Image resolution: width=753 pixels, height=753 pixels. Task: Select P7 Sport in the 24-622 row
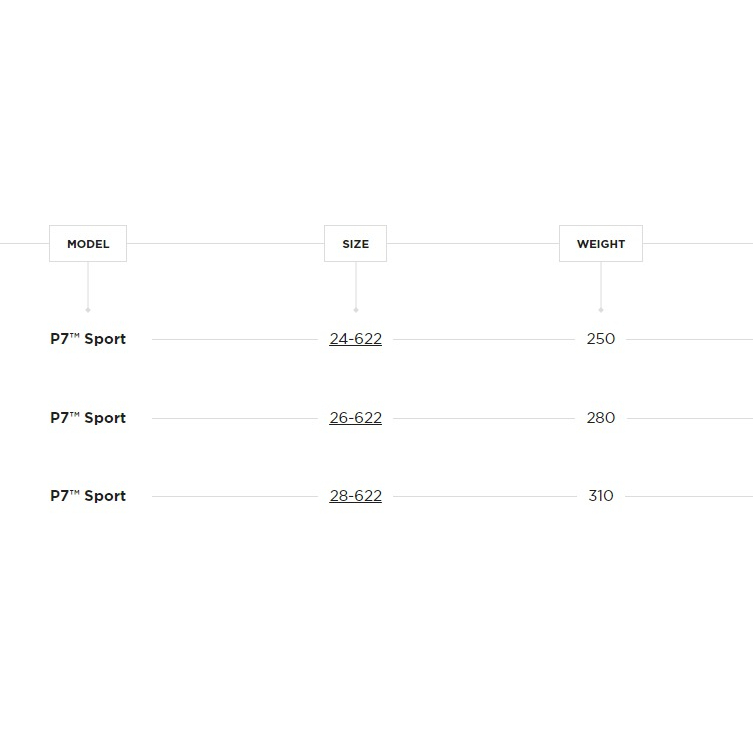coord(88,339)
